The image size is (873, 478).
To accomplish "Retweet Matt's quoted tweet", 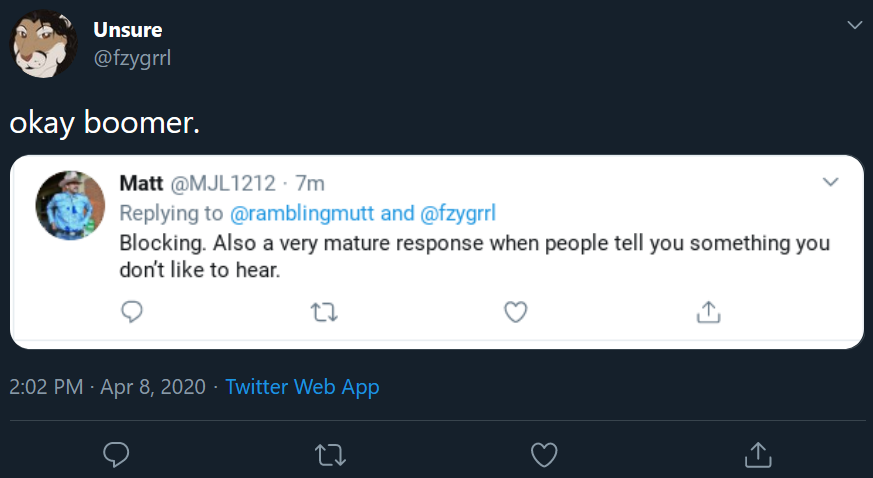I will (x=324, y=312).
